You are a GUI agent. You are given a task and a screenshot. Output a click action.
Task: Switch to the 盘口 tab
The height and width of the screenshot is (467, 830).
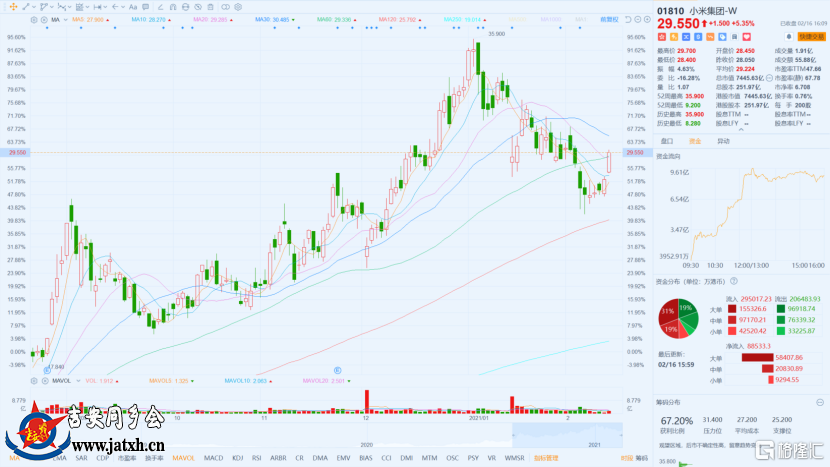coord(667,141)
